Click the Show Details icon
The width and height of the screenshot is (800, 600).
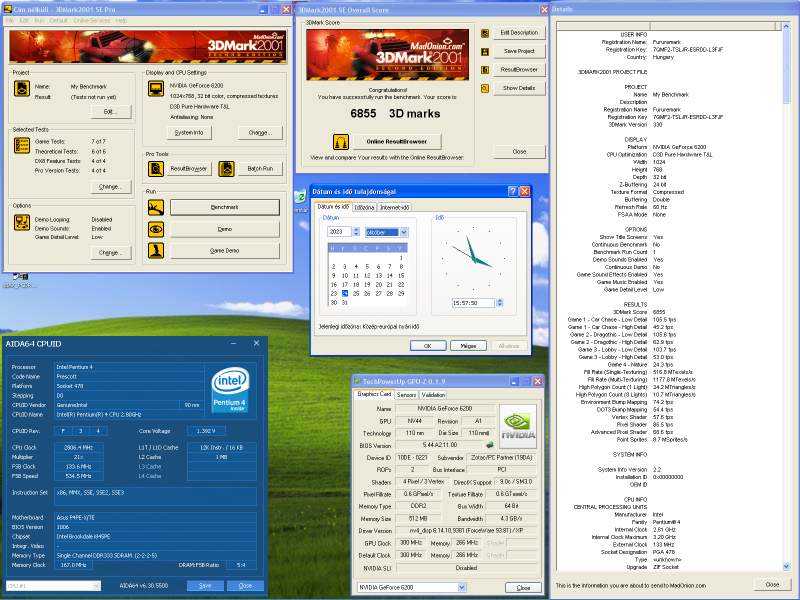click(x=485, y=88)
